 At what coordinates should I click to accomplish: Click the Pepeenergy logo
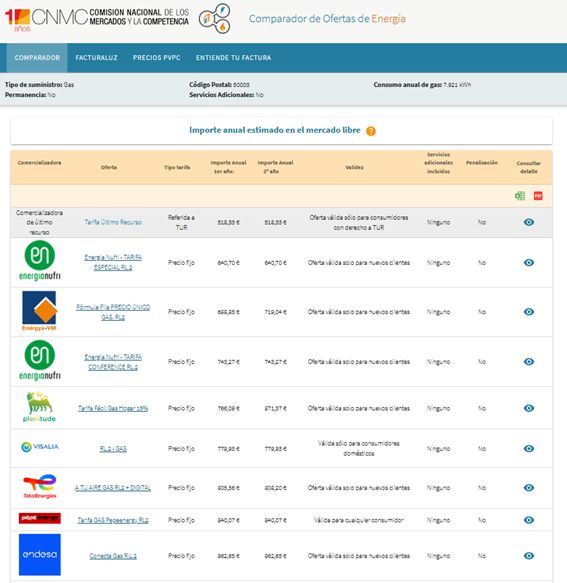pos(39,518)
